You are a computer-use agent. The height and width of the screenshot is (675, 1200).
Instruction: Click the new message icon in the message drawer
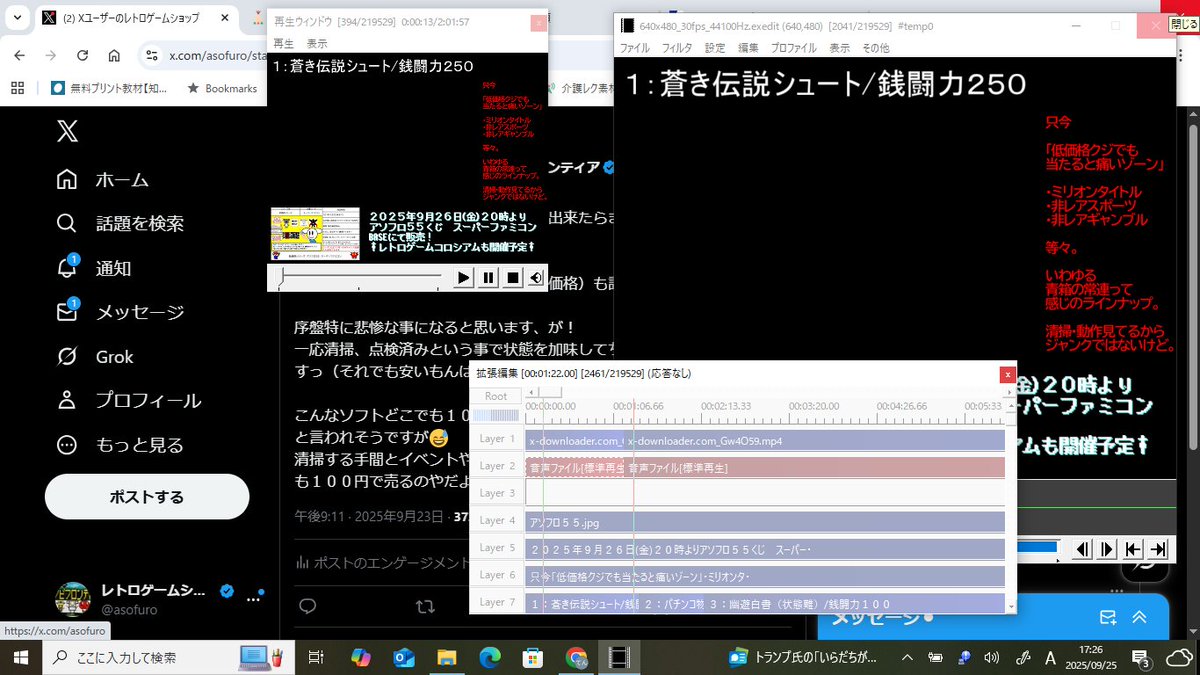pyautogui.click(x=1107, y=617)
